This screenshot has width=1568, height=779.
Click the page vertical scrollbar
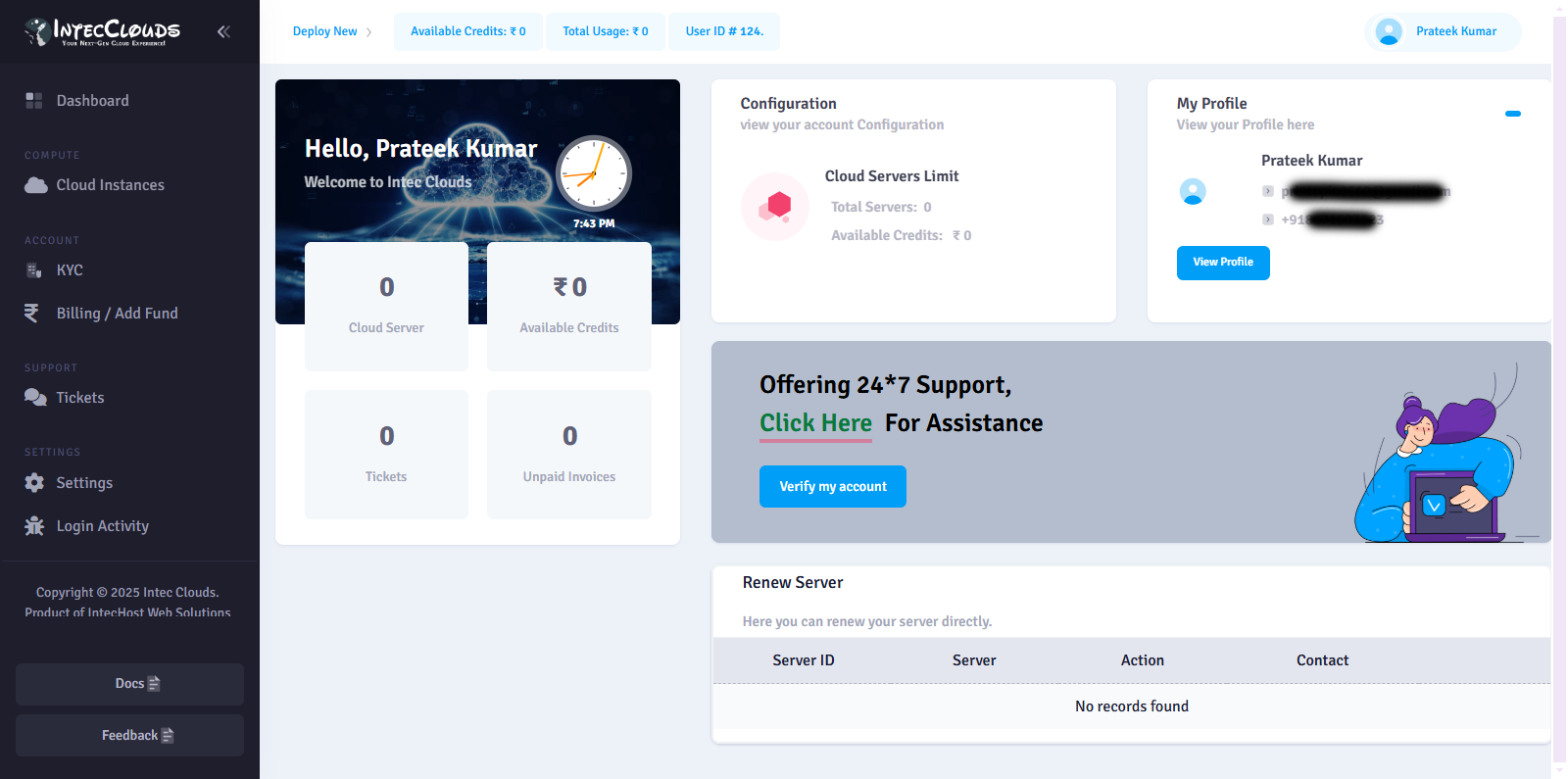1559,389
